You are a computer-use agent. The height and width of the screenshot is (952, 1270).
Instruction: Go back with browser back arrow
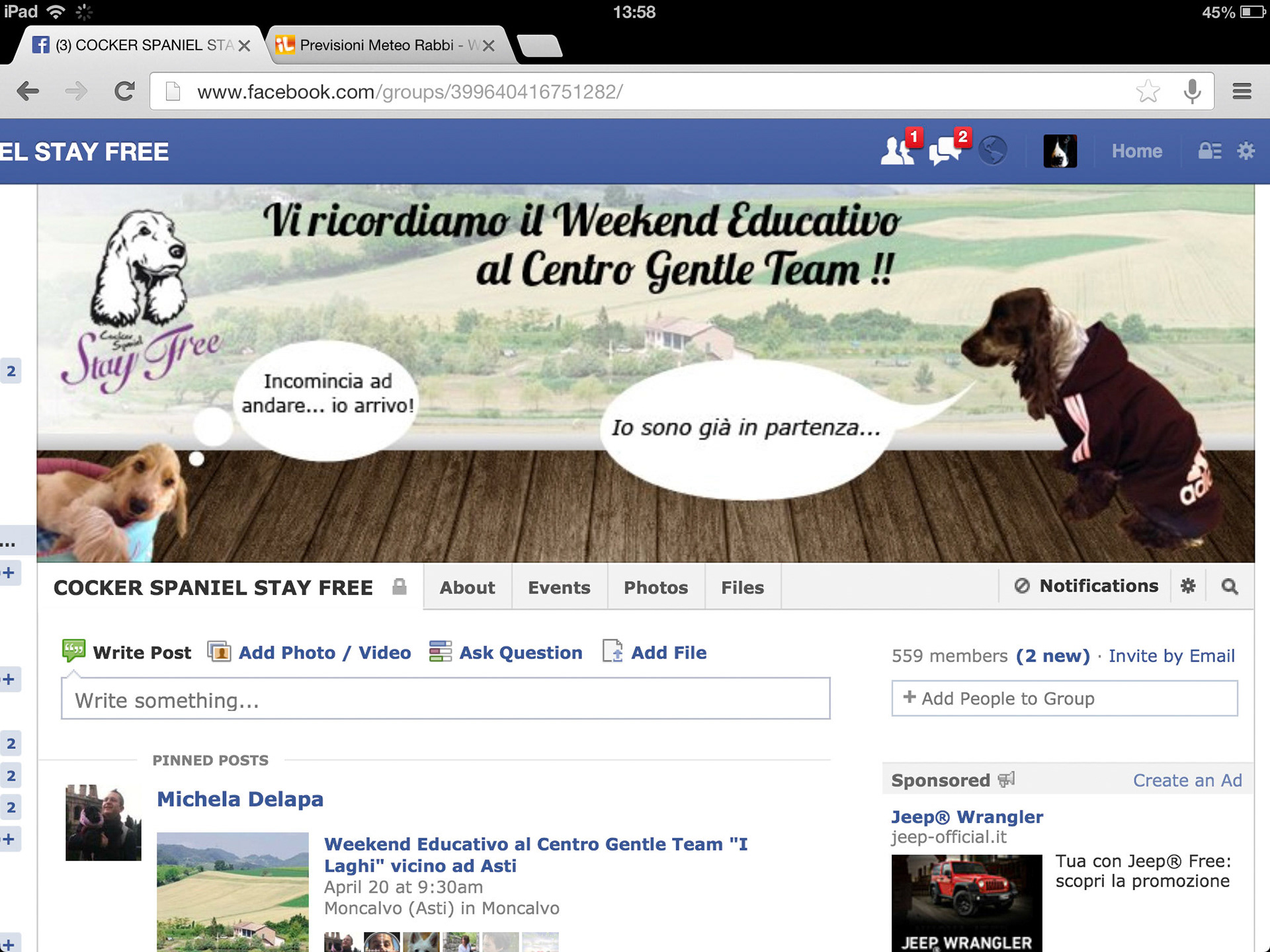(x=28, y=91)
